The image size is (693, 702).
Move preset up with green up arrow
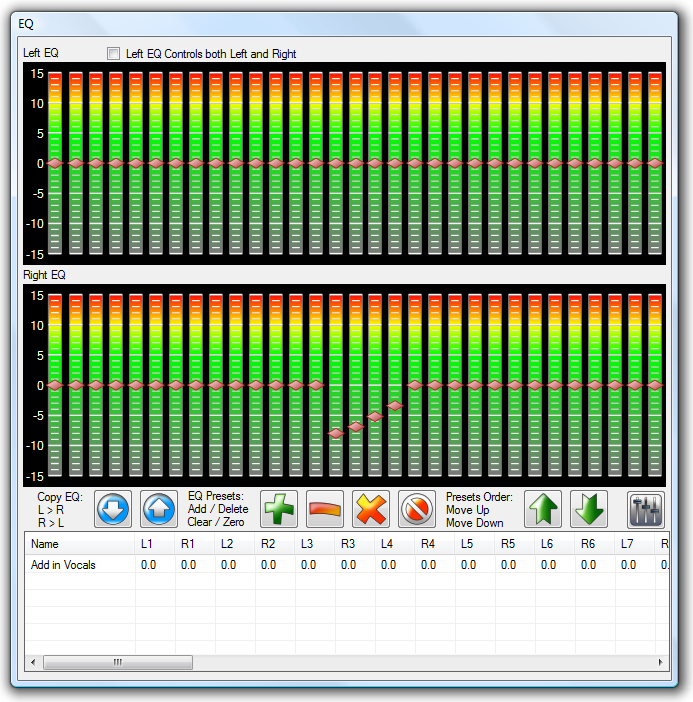coord(543,509)
